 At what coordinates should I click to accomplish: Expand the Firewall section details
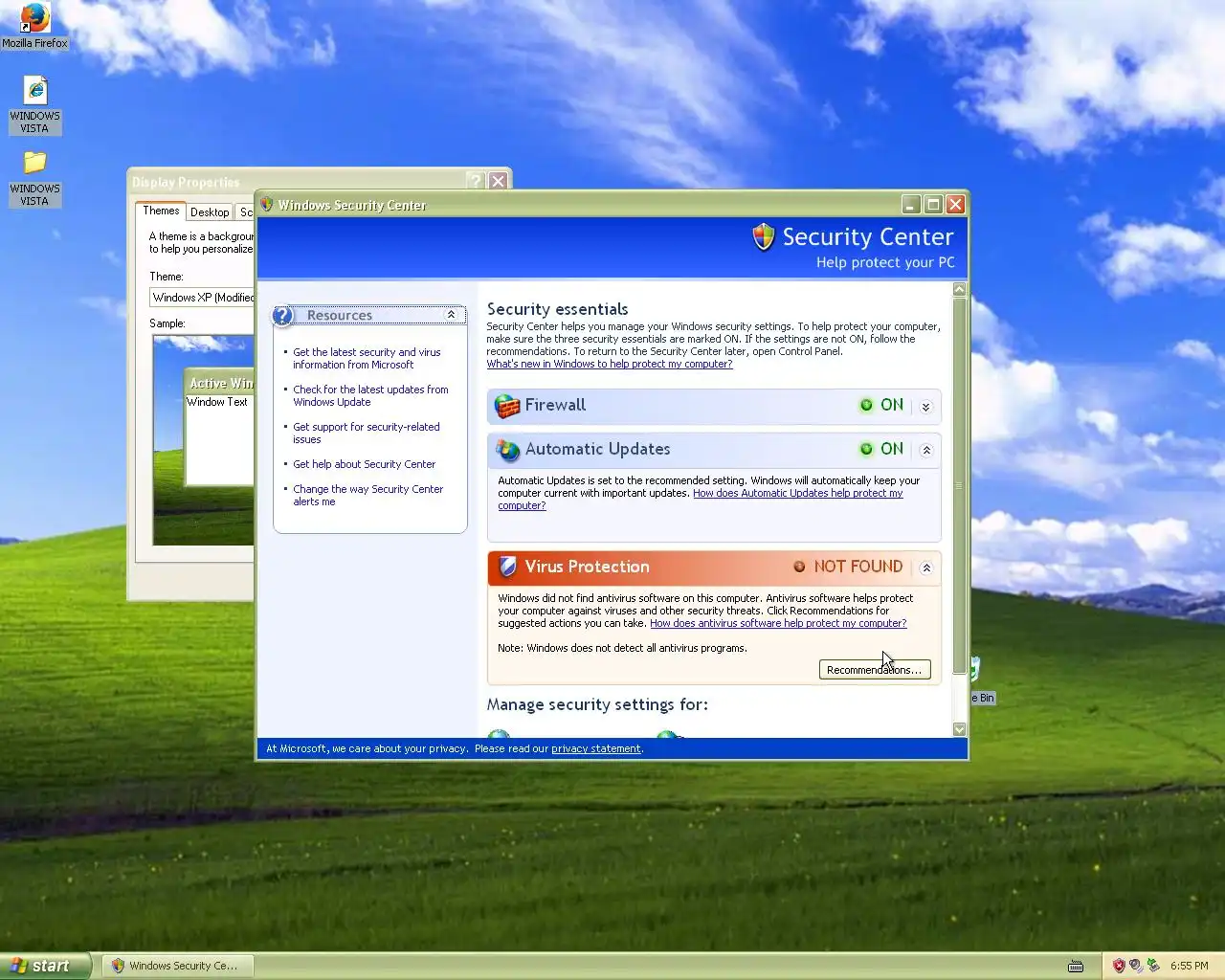click(x=925, y=407)
